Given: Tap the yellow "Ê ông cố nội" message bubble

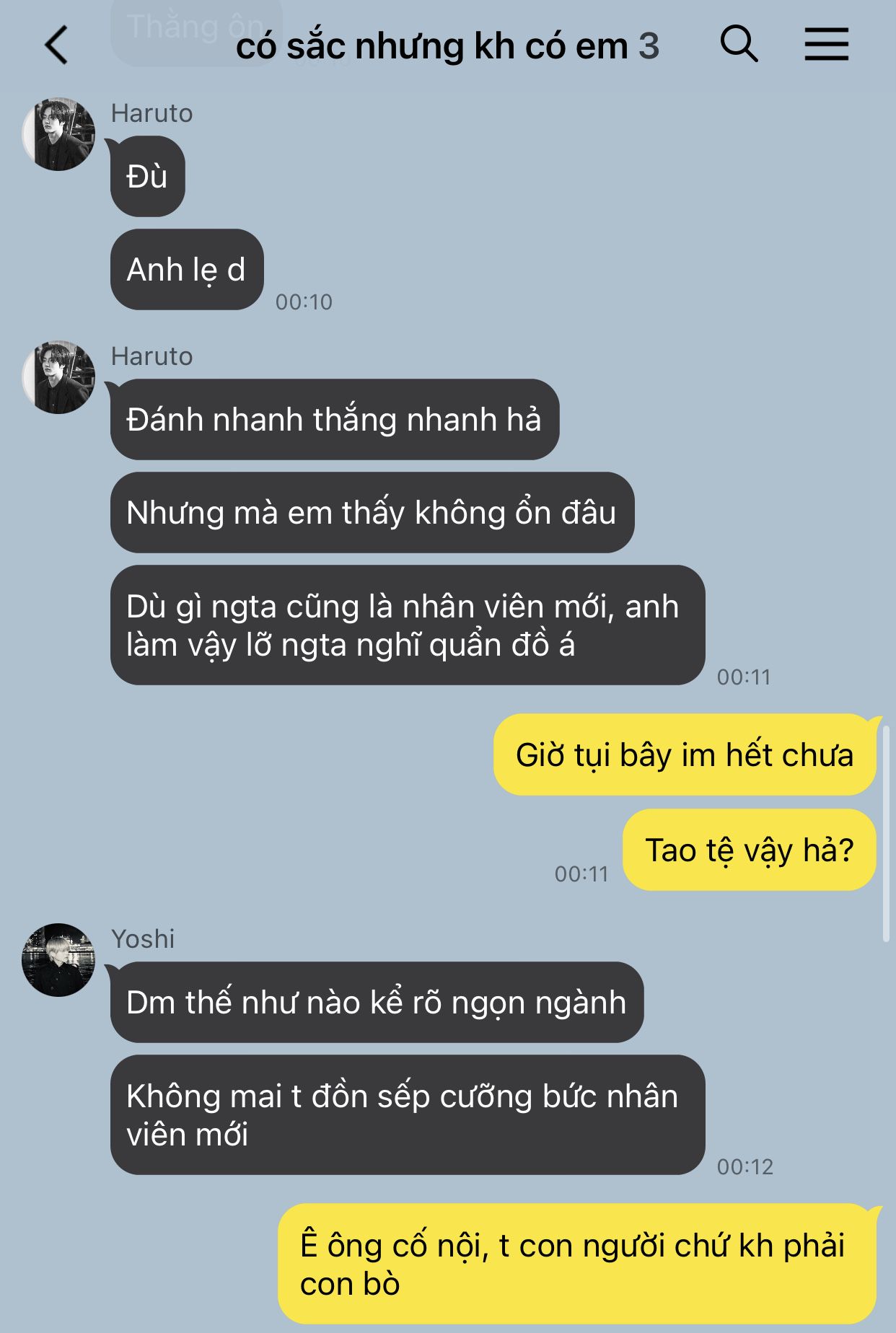Looking at the screenshot, I should pyautogui.click(x=577, y=1264).
